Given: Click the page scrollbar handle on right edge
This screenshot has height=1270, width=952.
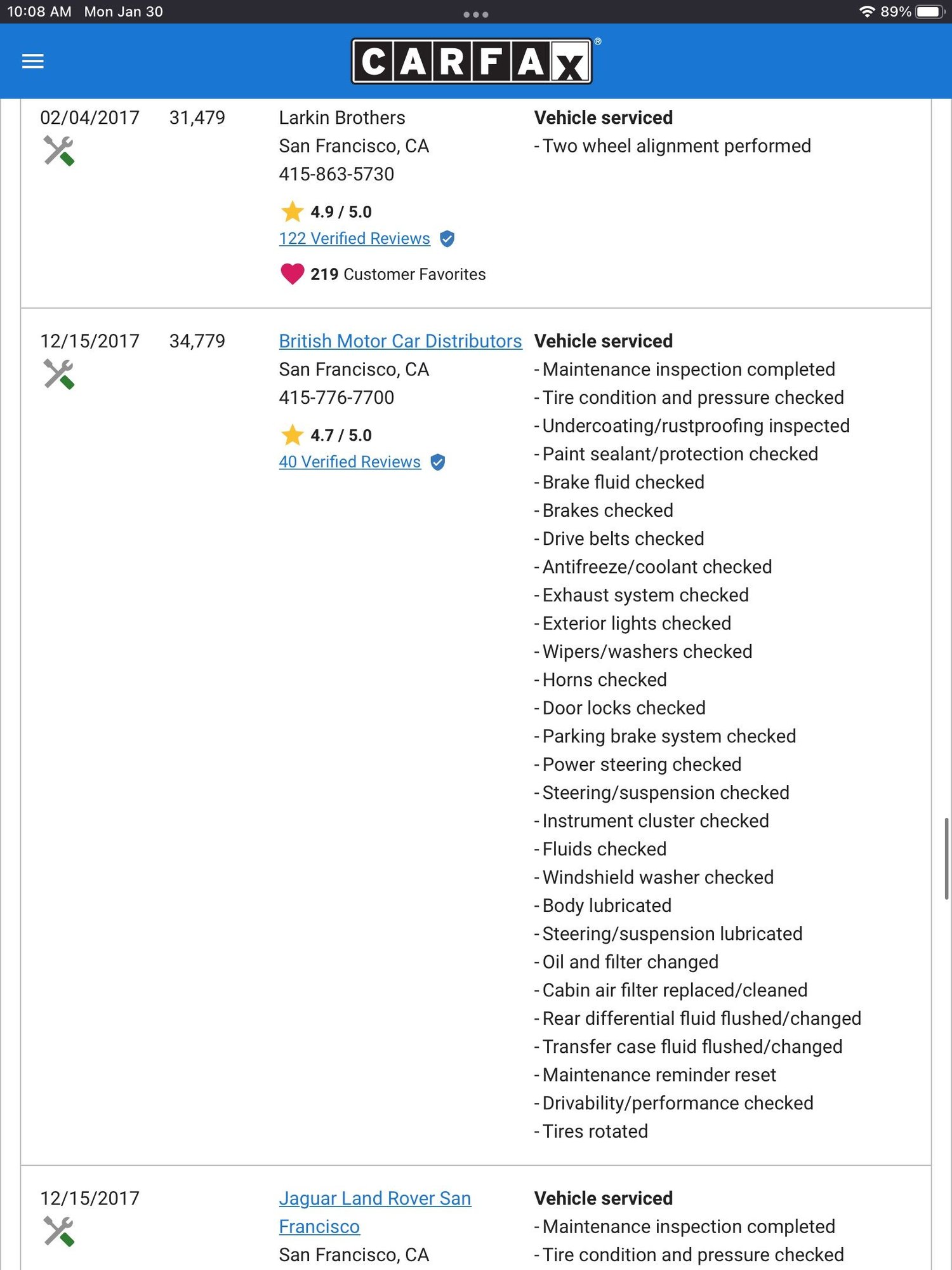Looking at the screenshot, I should (946, 859).
